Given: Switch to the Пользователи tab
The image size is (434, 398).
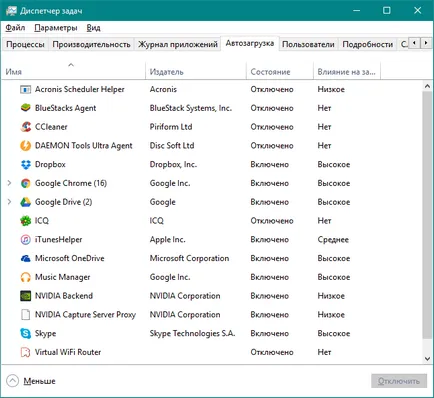Looking at the screenshot, I should point(308,44).
